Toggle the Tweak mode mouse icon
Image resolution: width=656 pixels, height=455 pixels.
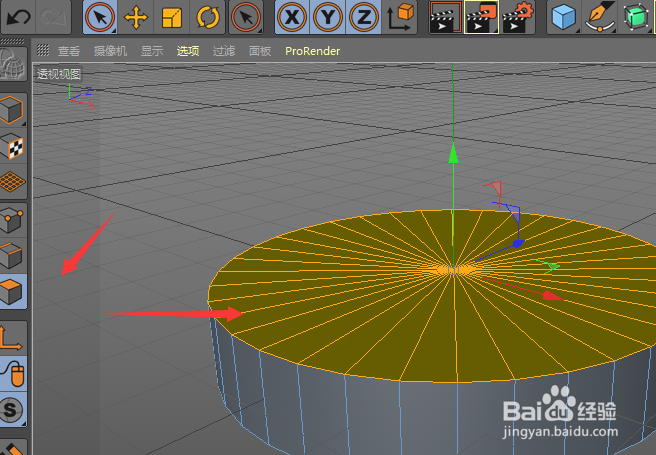tap(13, 373)
